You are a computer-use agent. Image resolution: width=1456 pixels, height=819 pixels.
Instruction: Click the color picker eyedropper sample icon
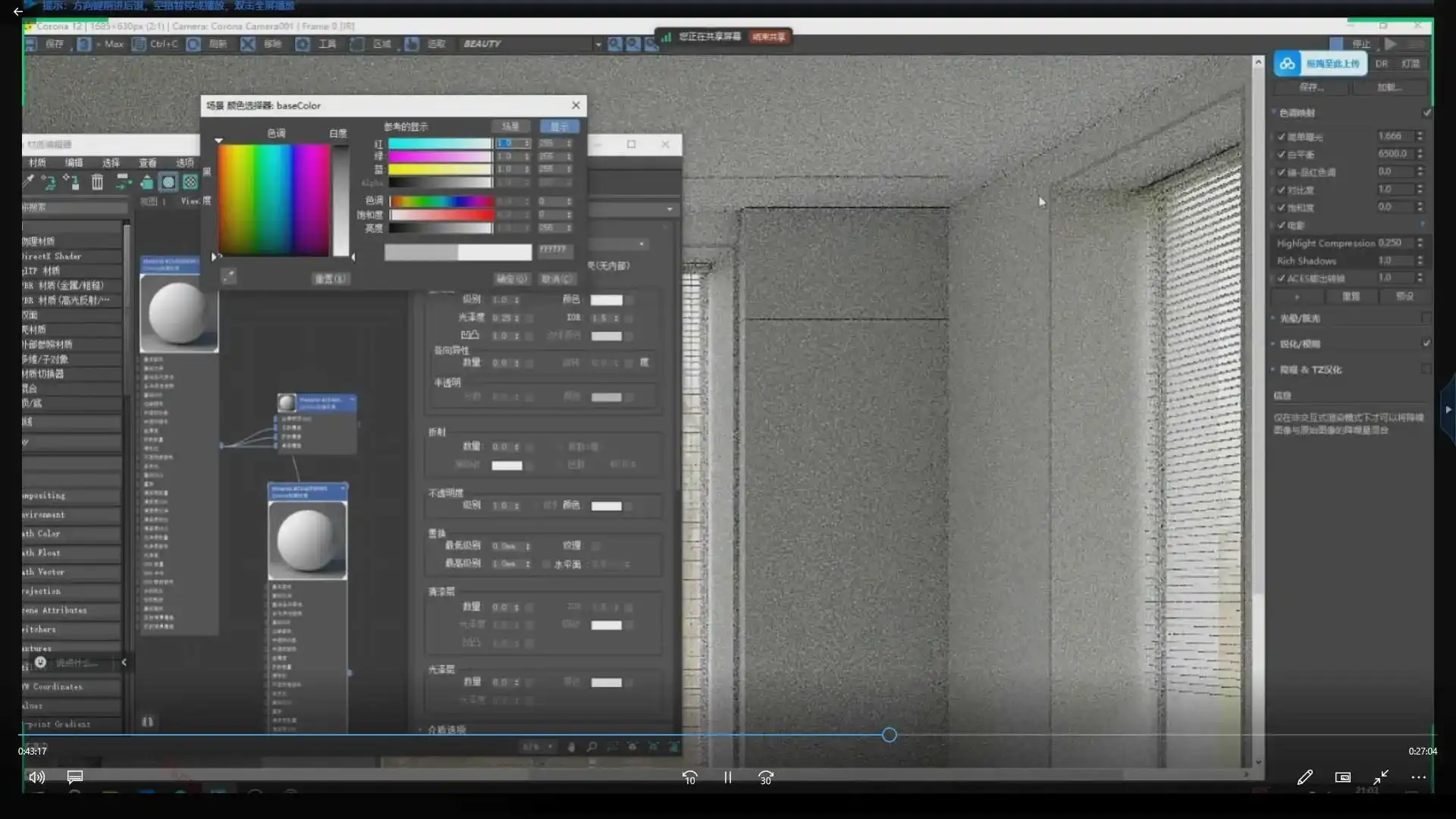click(x=228, y=277)
